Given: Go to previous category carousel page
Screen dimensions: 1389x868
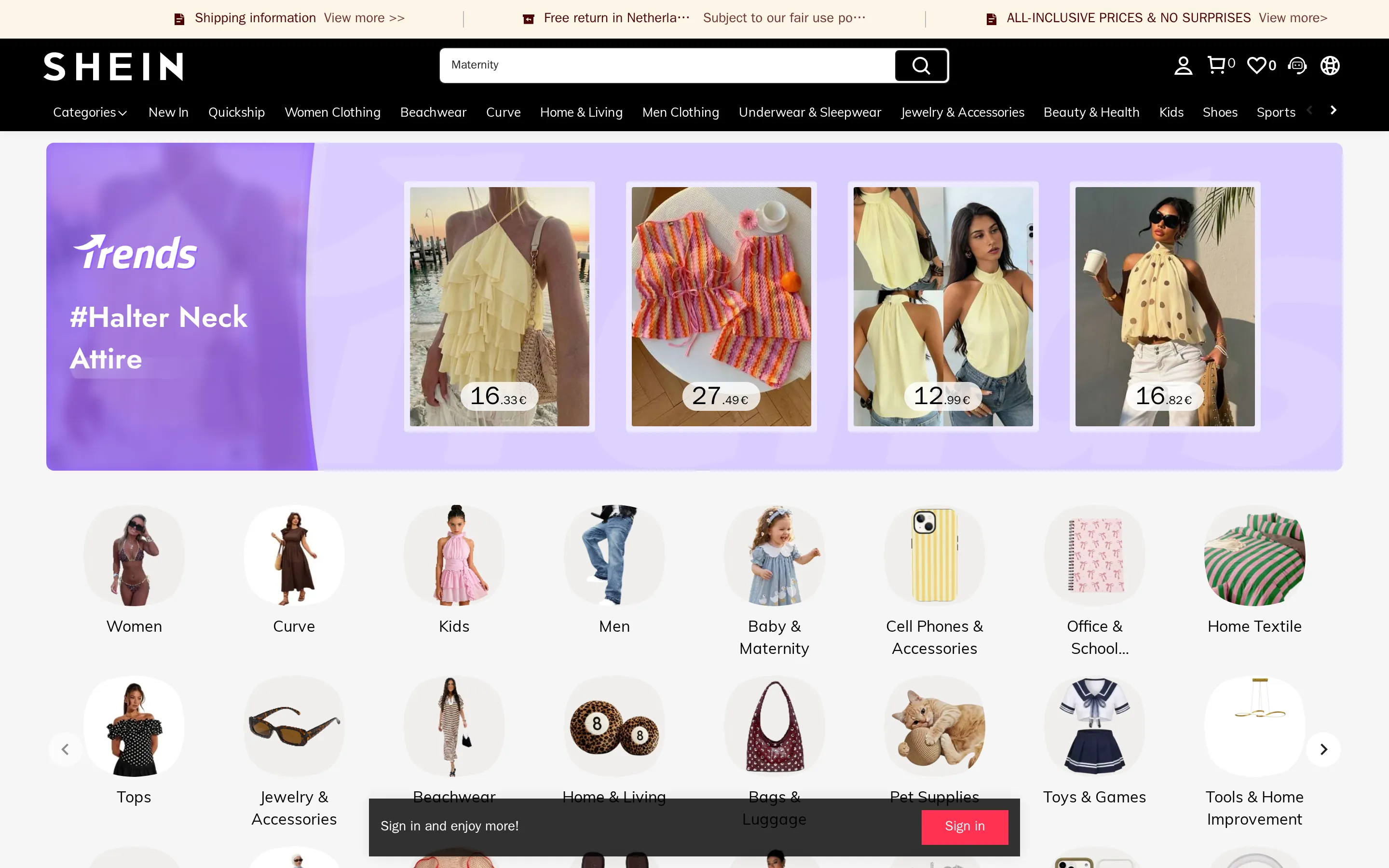Looking at the screenshot, I should click(66, 749).
